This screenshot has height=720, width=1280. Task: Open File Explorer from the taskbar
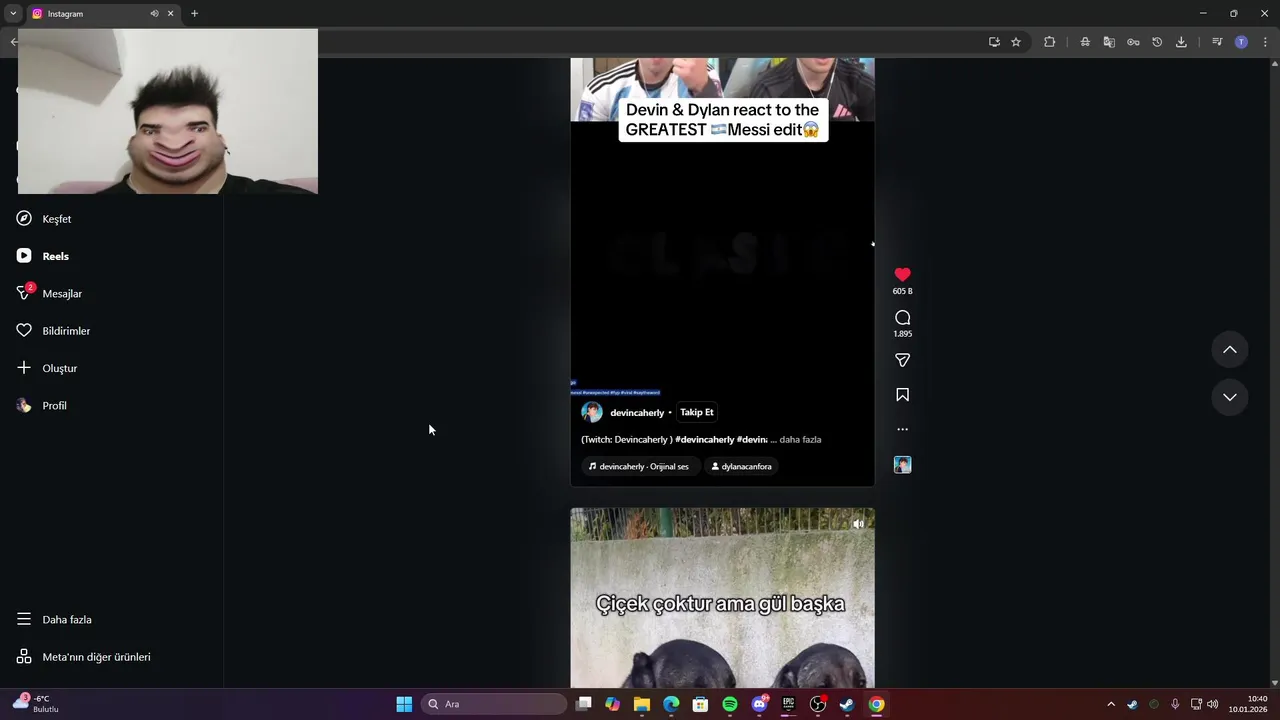pos(642,704)
